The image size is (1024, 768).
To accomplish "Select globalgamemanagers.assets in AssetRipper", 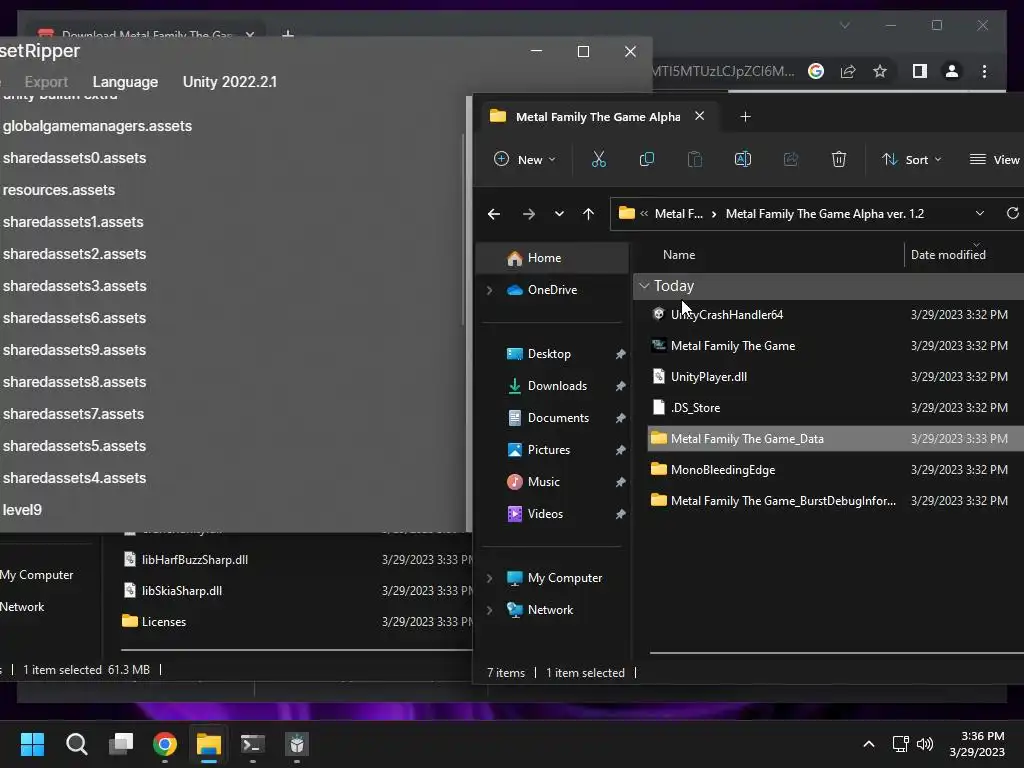I will pos(97,126).
